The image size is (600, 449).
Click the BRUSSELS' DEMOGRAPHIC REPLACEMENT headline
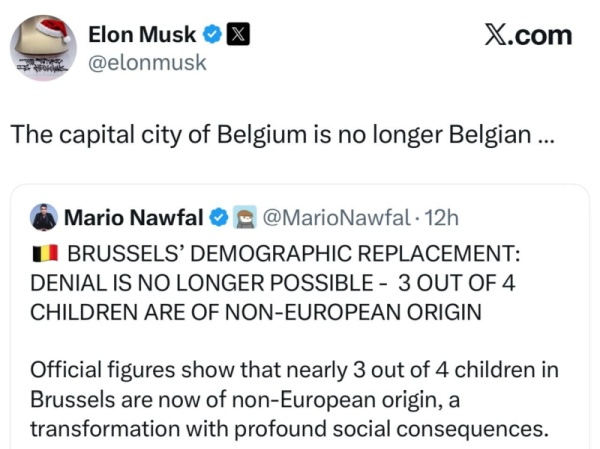(292, 253)
